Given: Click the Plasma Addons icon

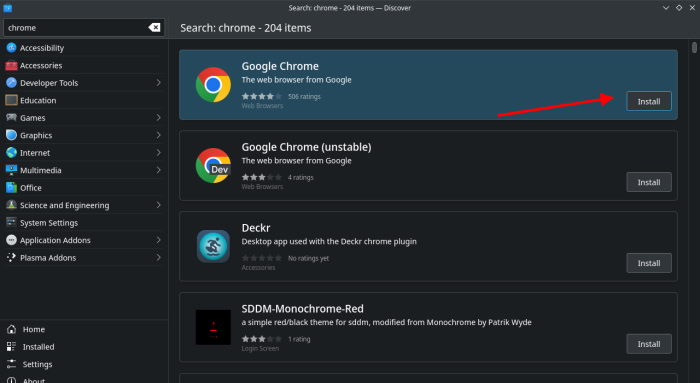Looking at the screenshot, I should 12,258.
